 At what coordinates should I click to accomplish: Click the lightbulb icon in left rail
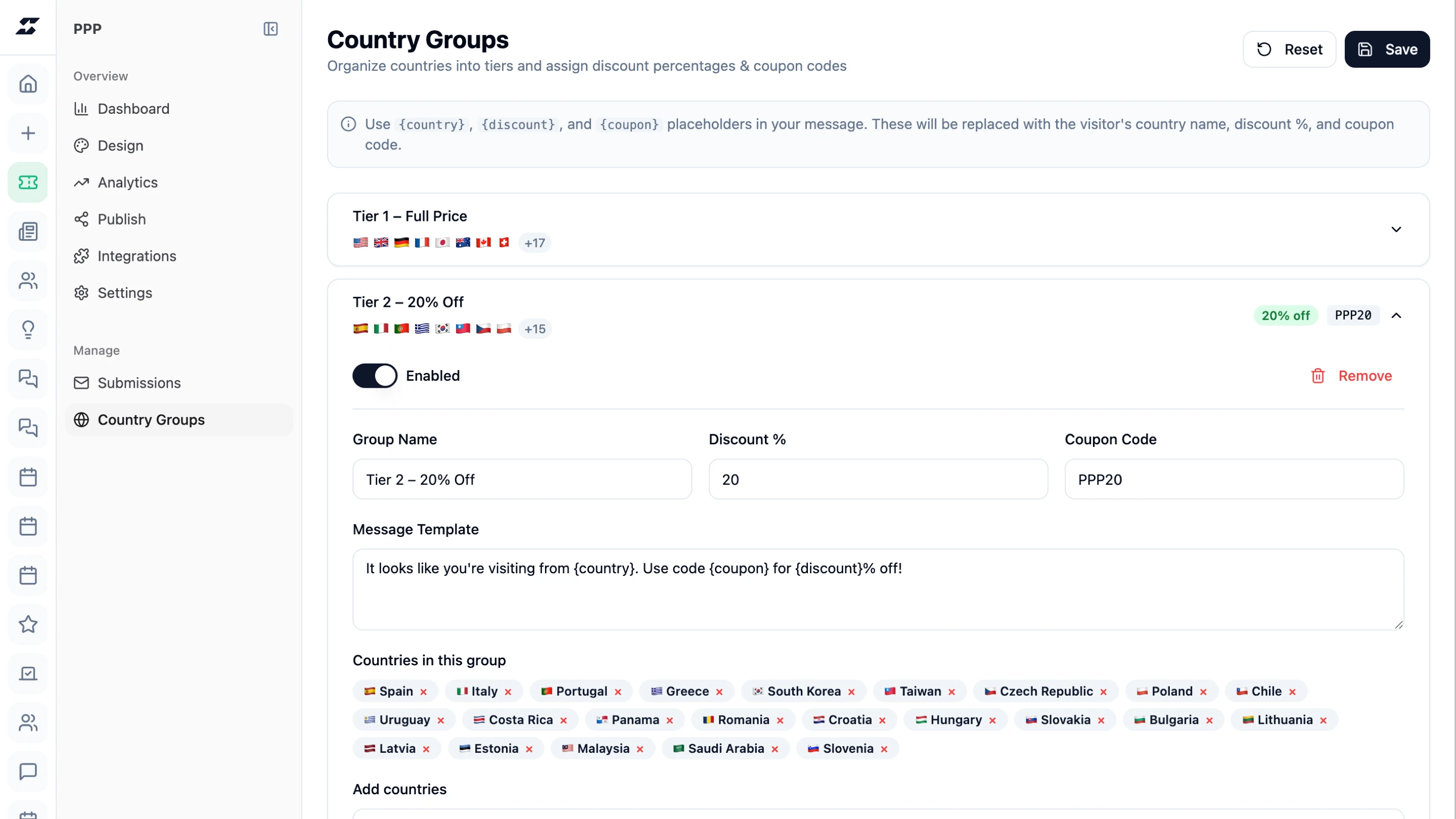coord(28,330)
